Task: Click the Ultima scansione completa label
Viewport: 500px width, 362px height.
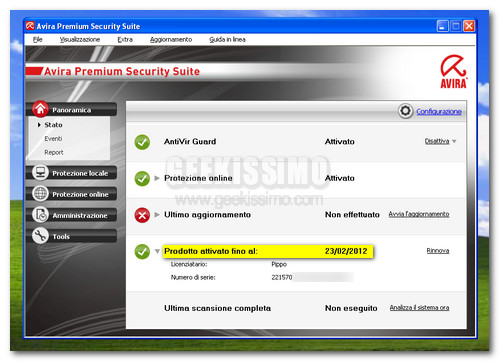Action: [217, 308]
